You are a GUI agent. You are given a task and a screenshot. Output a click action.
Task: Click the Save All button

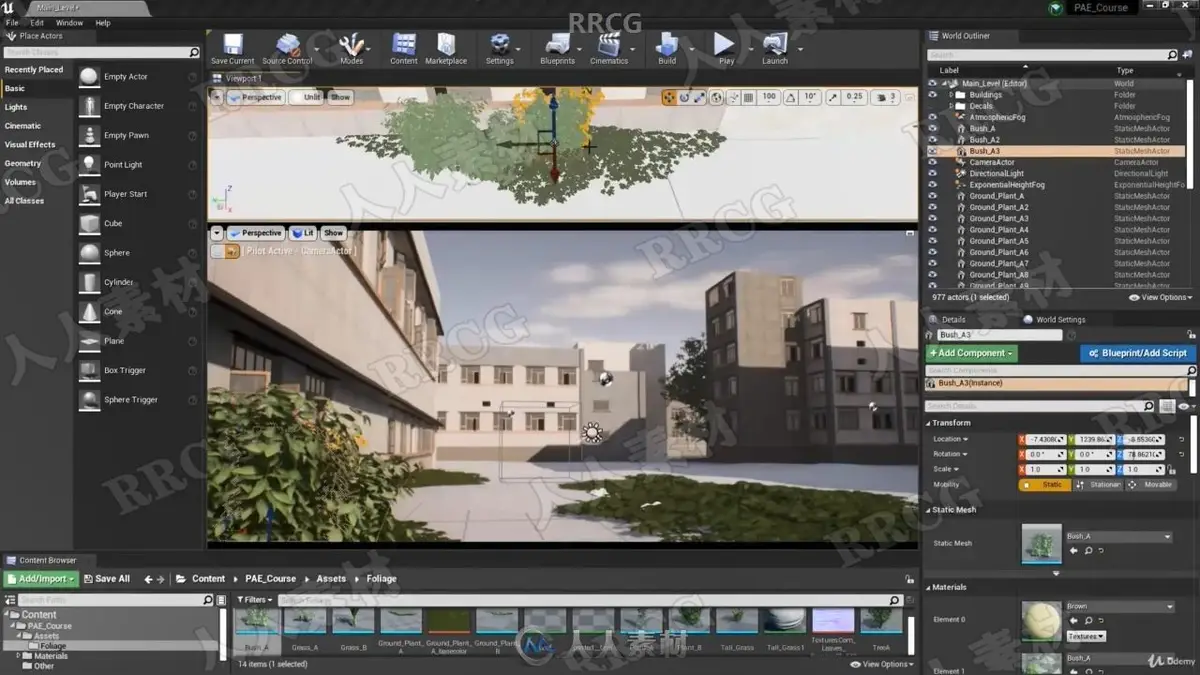coord(106,579)
